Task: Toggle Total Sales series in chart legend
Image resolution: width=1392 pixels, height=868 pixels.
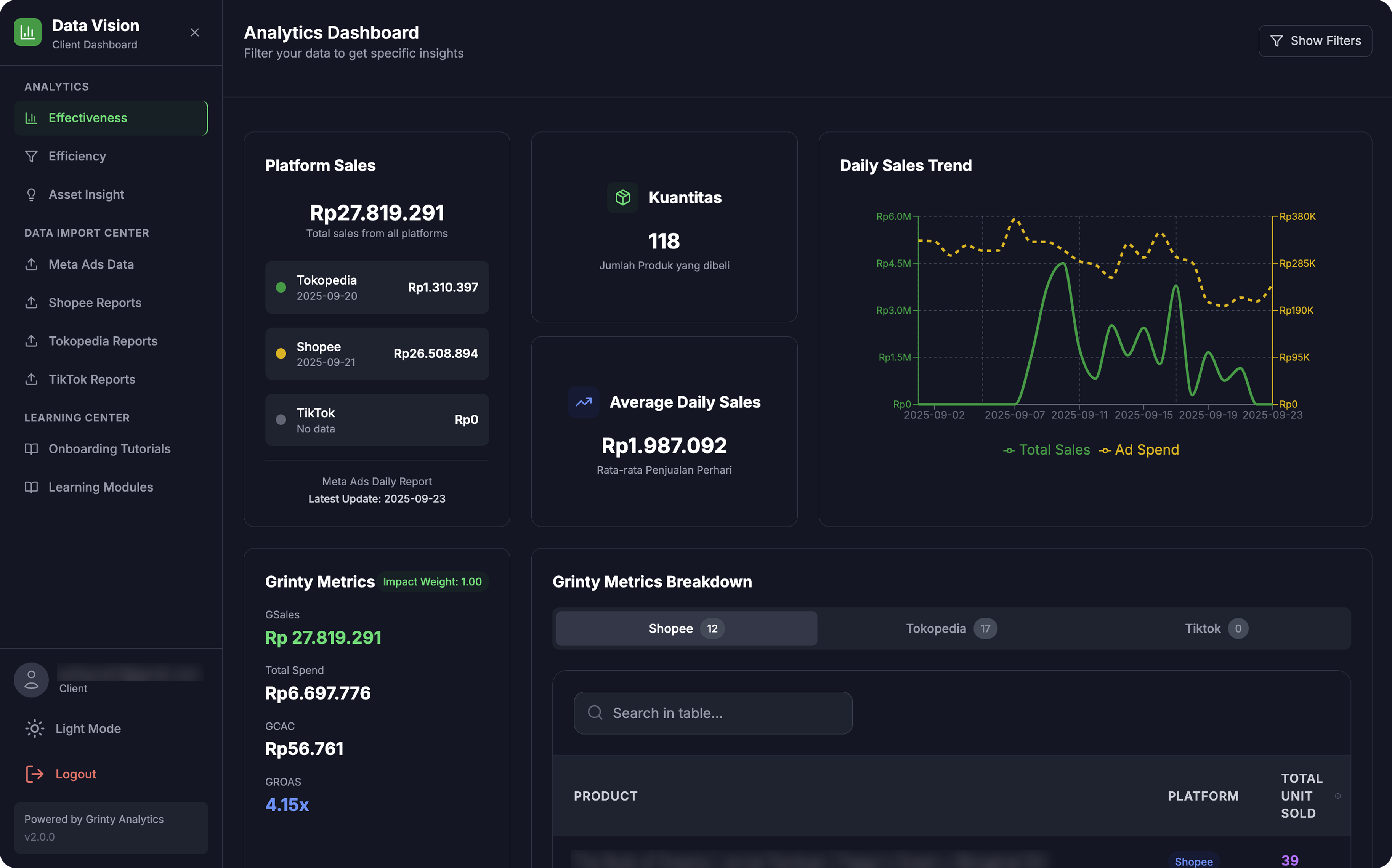Action: [x=1046, y=450]
